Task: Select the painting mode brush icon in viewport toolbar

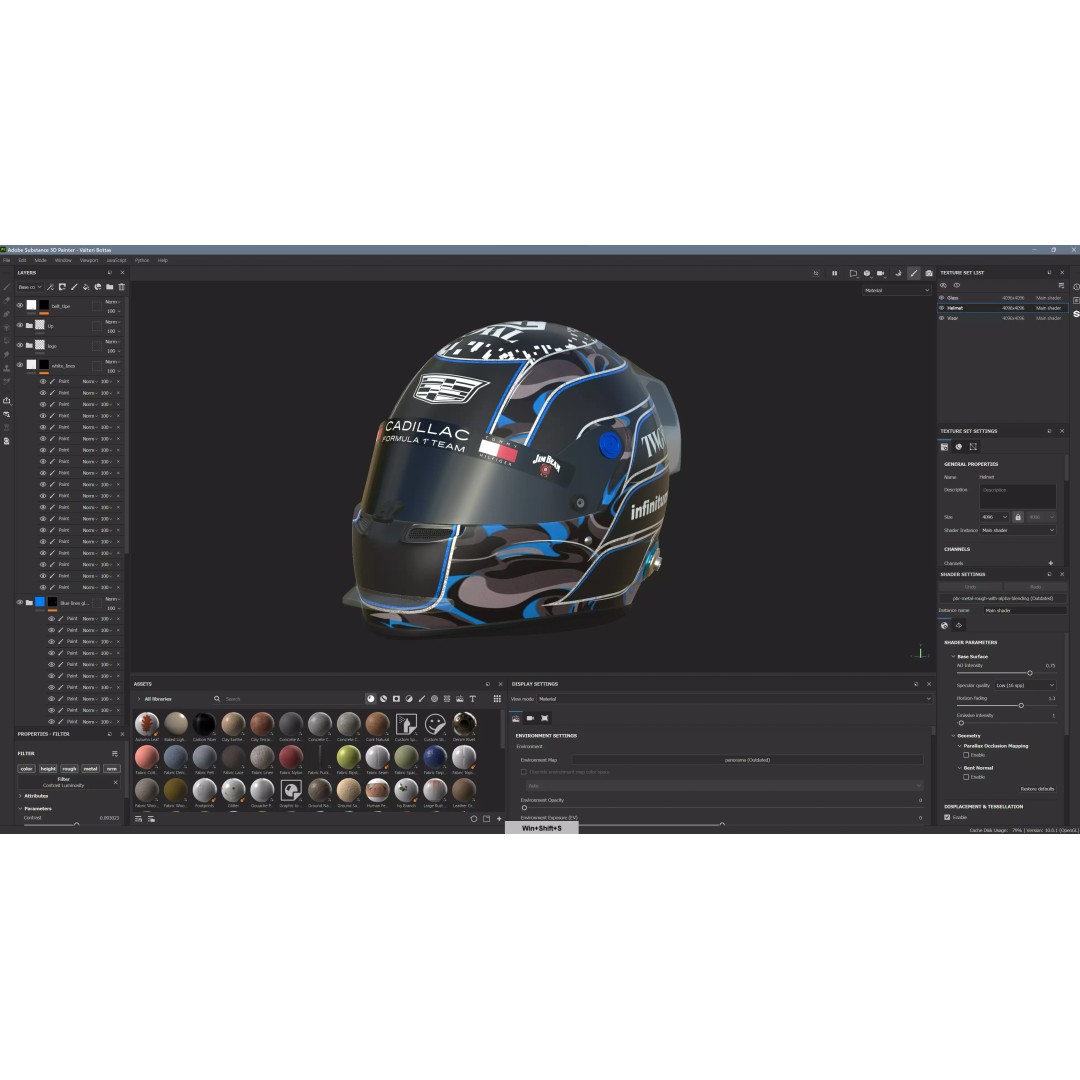Action: point(913,273)
